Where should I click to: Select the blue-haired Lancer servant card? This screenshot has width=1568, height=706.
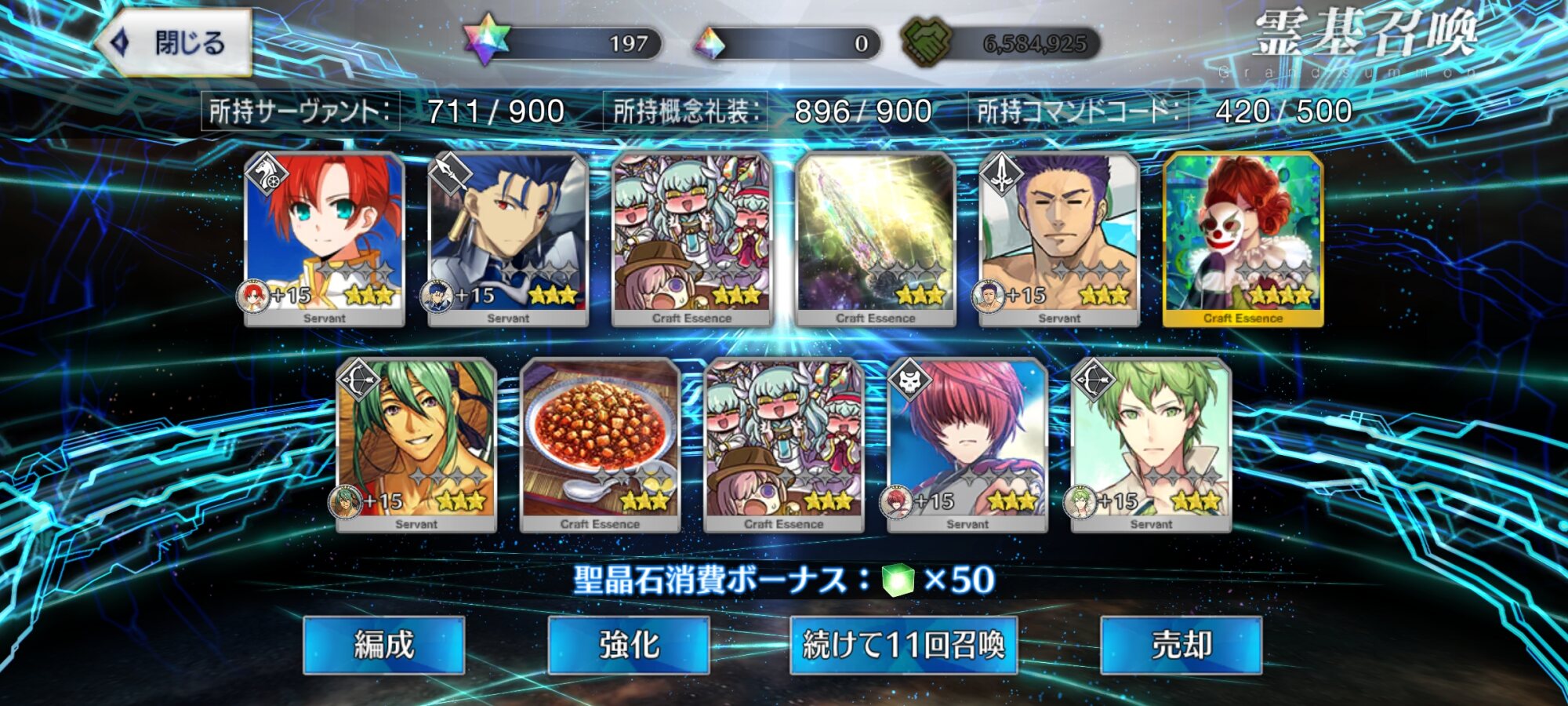tap(508, 239)
